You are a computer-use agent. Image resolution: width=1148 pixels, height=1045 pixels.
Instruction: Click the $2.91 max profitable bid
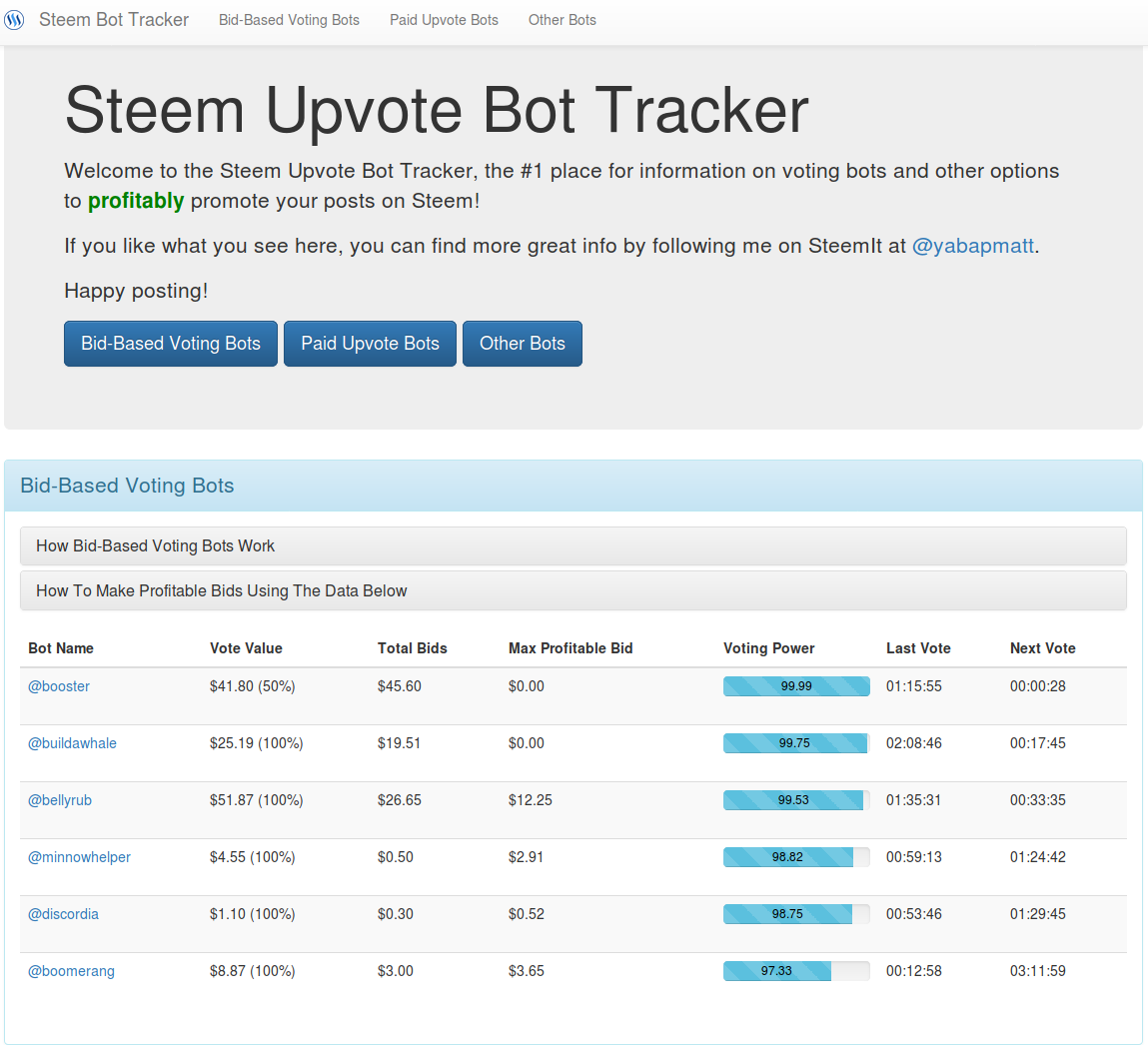pos(526,857)
